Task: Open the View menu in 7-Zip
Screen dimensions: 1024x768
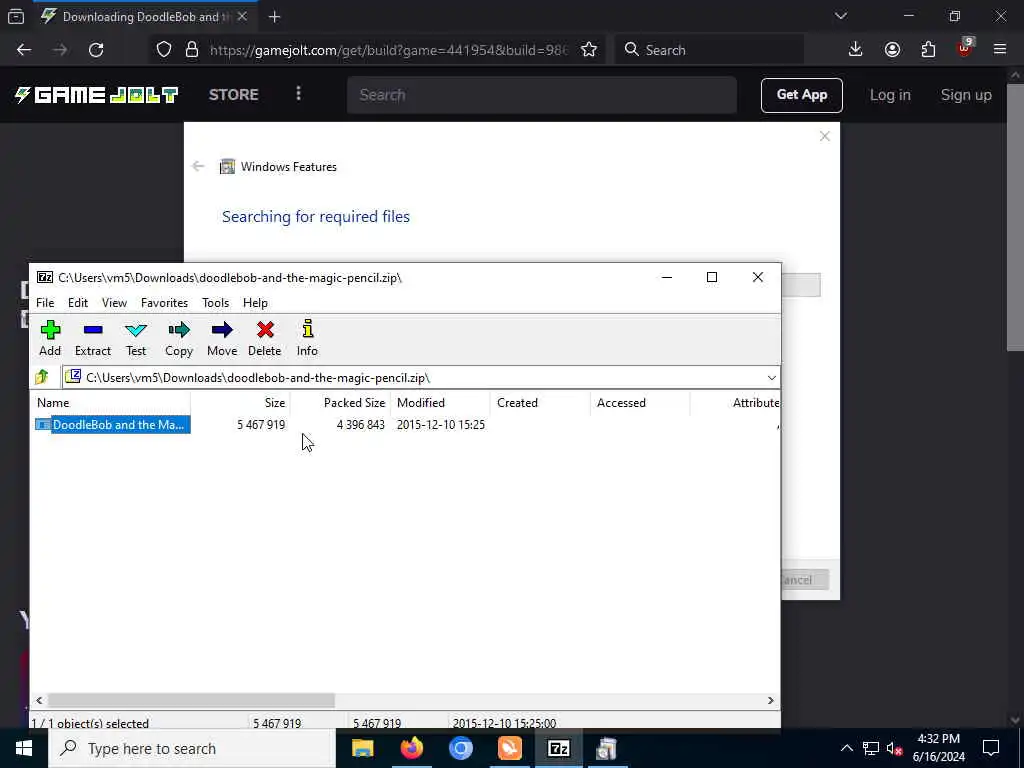Action: [x=114, y=303]
